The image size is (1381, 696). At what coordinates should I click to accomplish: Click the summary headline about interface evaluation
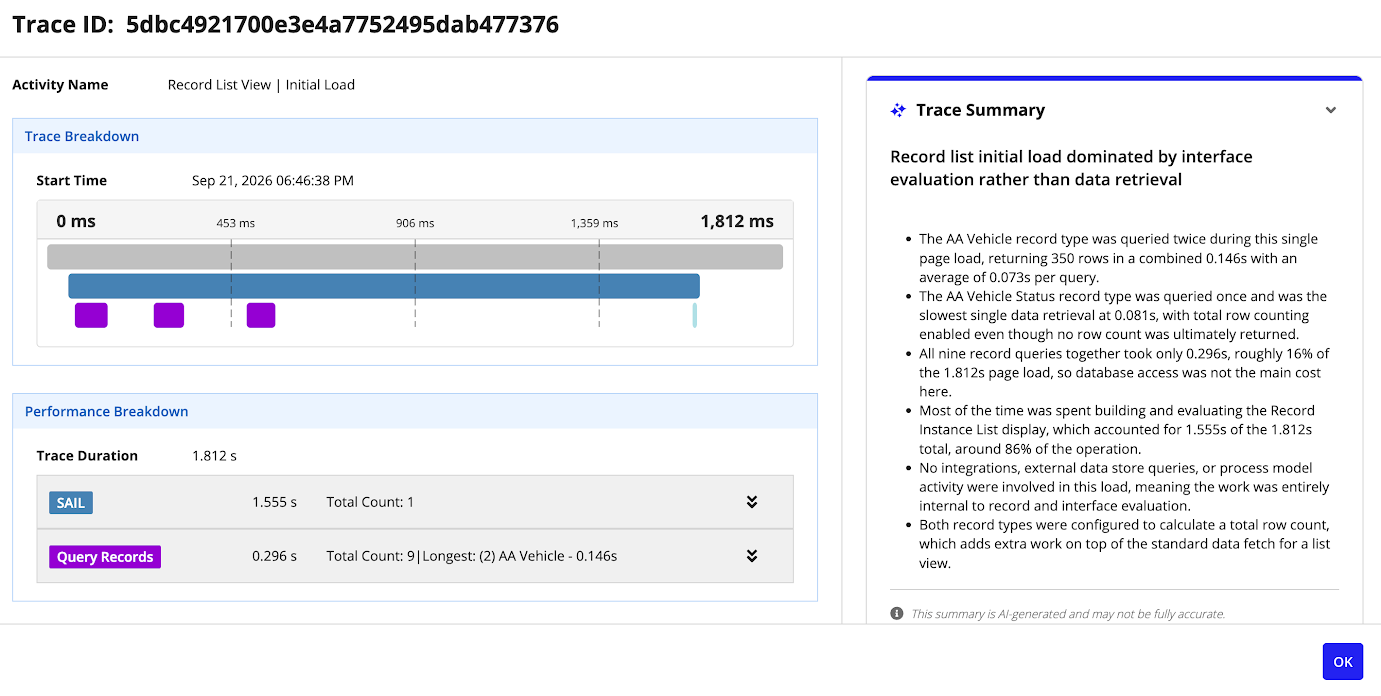tap(1071, 168)
